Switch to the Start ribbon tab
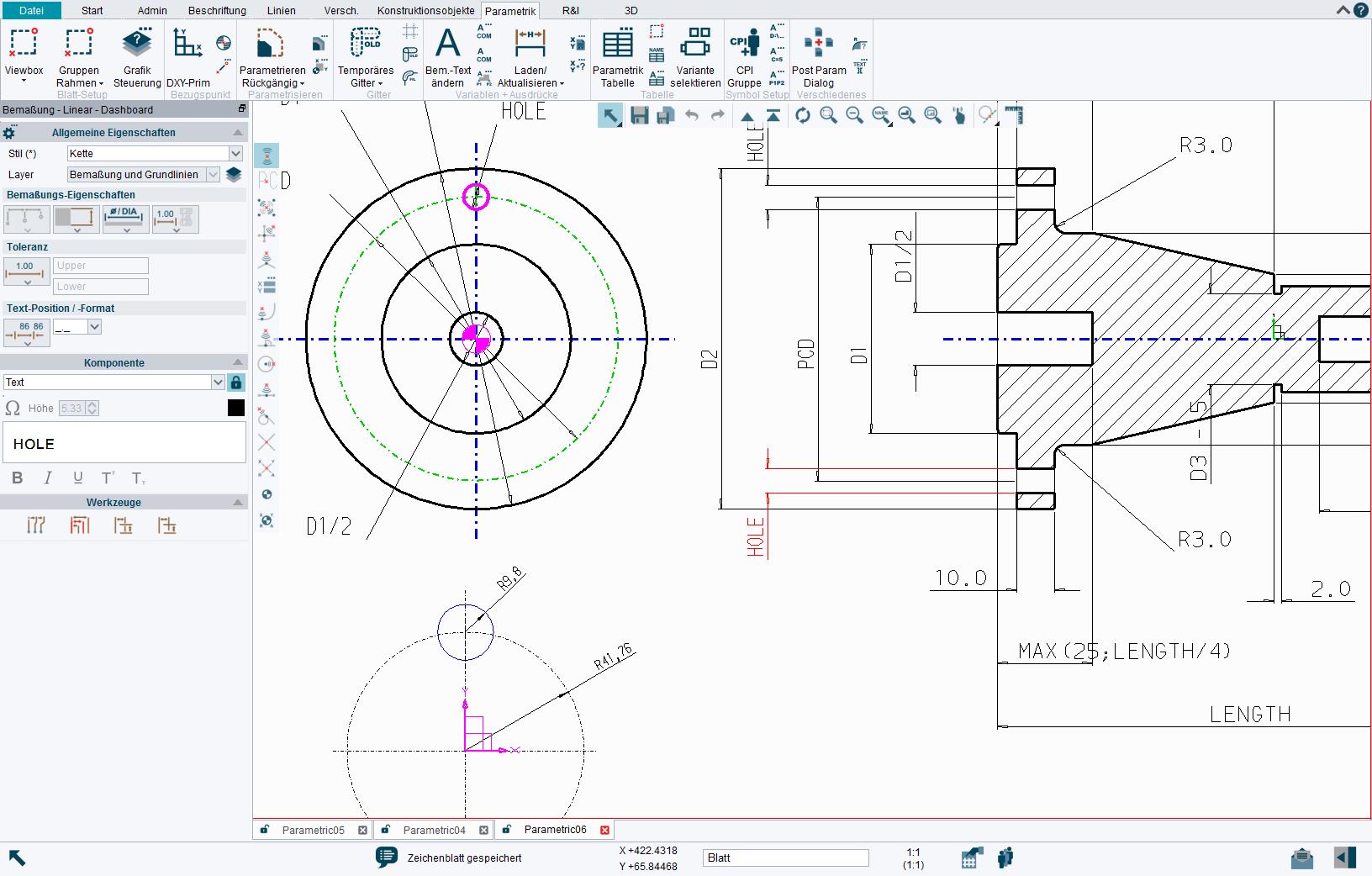This screenshot has width=1372, height=876. (x=91, y=10)
